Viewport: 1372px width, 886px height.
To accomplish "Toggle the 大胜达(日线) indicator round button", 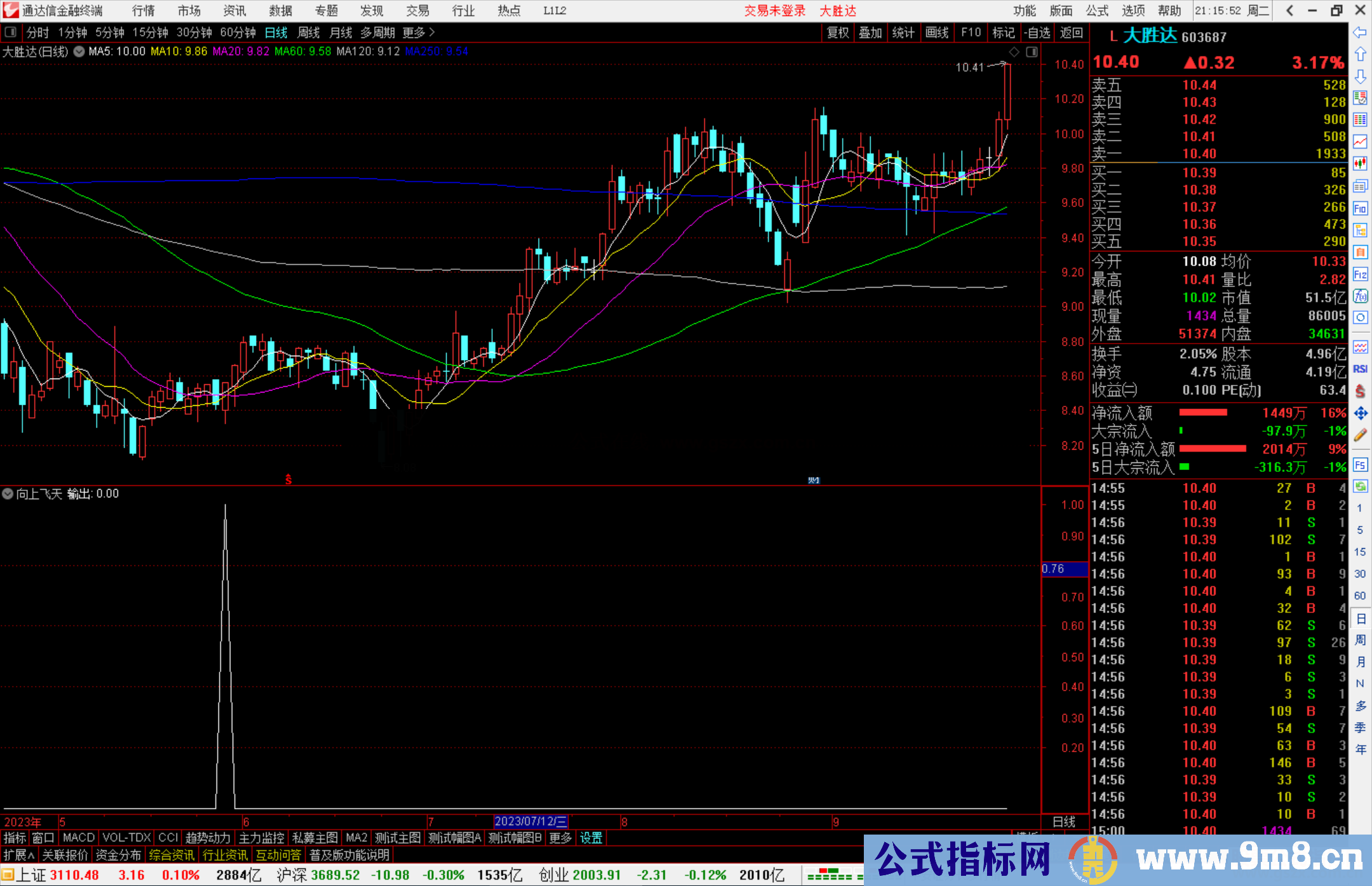I will tap(79, 52).
